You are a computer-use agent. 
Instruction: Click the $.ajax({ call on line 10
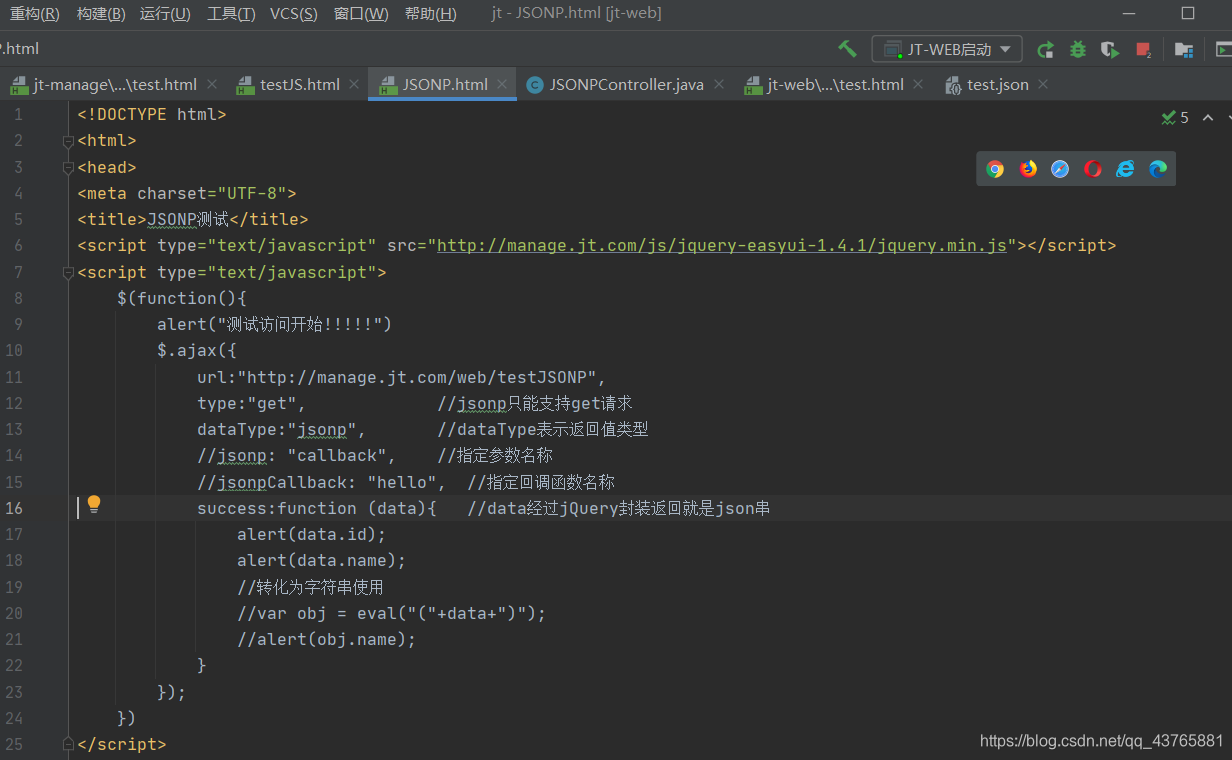pos(197,351)
